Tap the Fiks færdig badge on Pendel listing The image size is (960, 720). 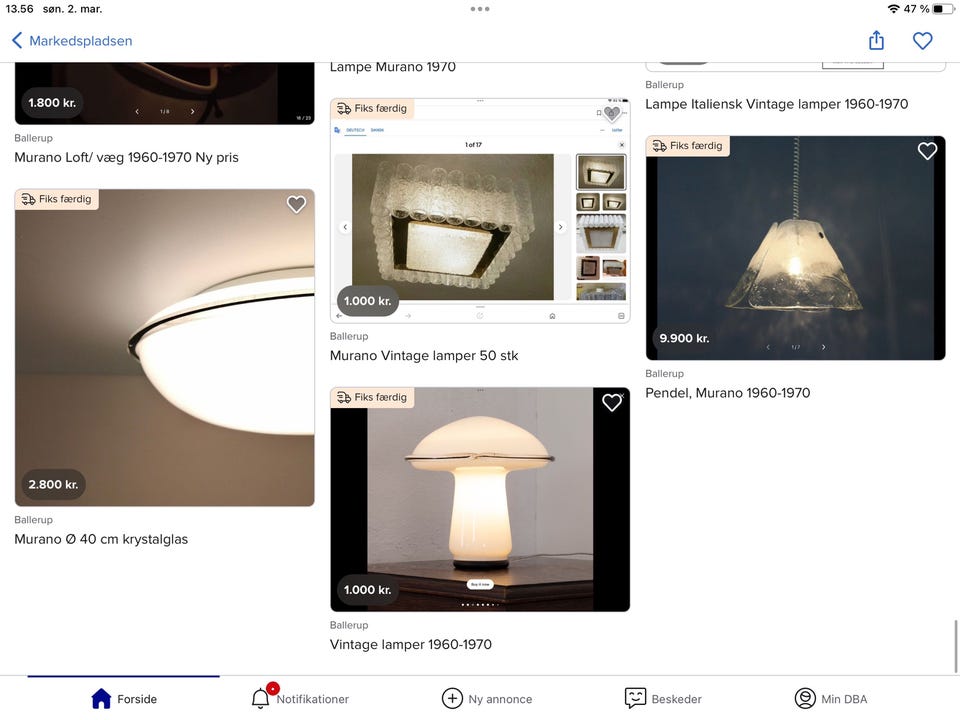coord(687,145)
